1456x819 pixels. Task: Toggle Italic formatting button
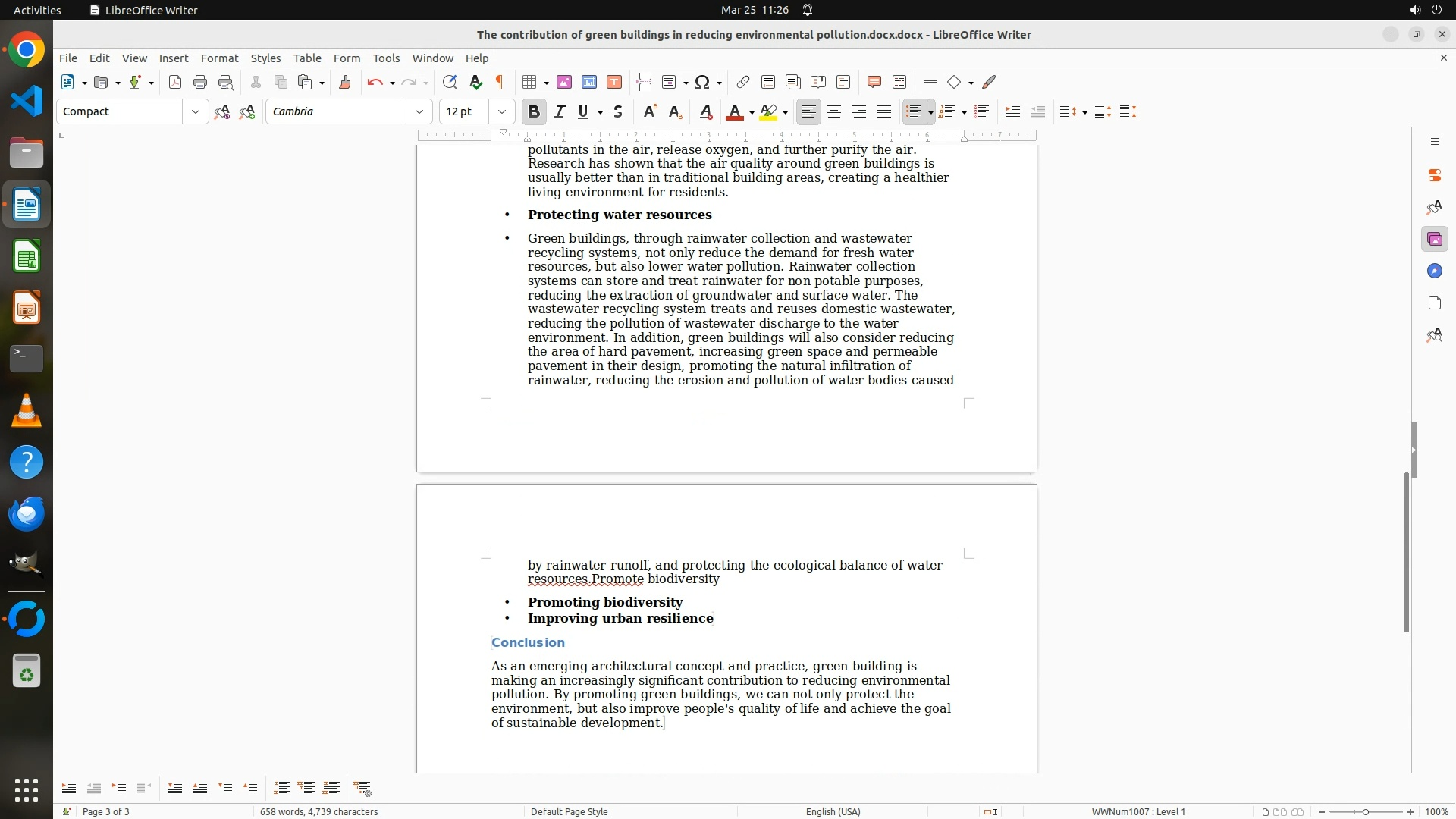point(560,112)
